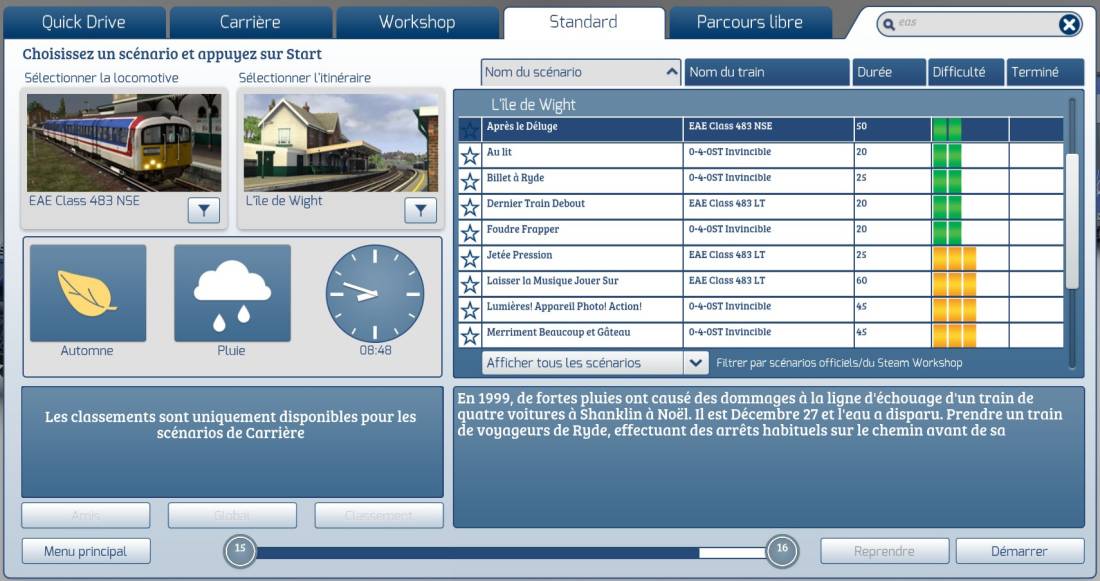Click the level 15 badge
Screen dimensions: 1100x581
pos(240,550)
